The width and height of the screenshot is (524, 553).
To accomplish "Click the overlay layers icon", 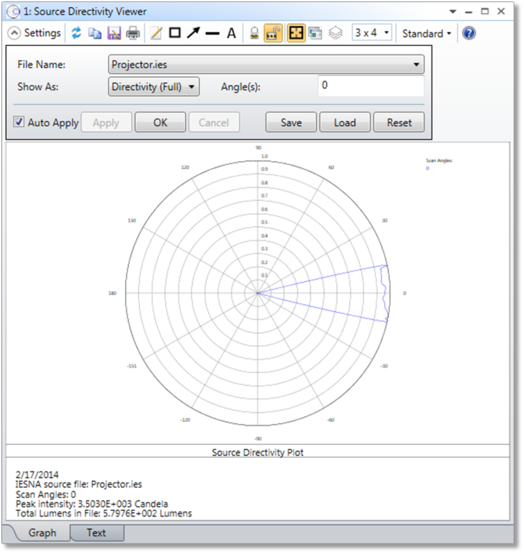I will [335, 34].
